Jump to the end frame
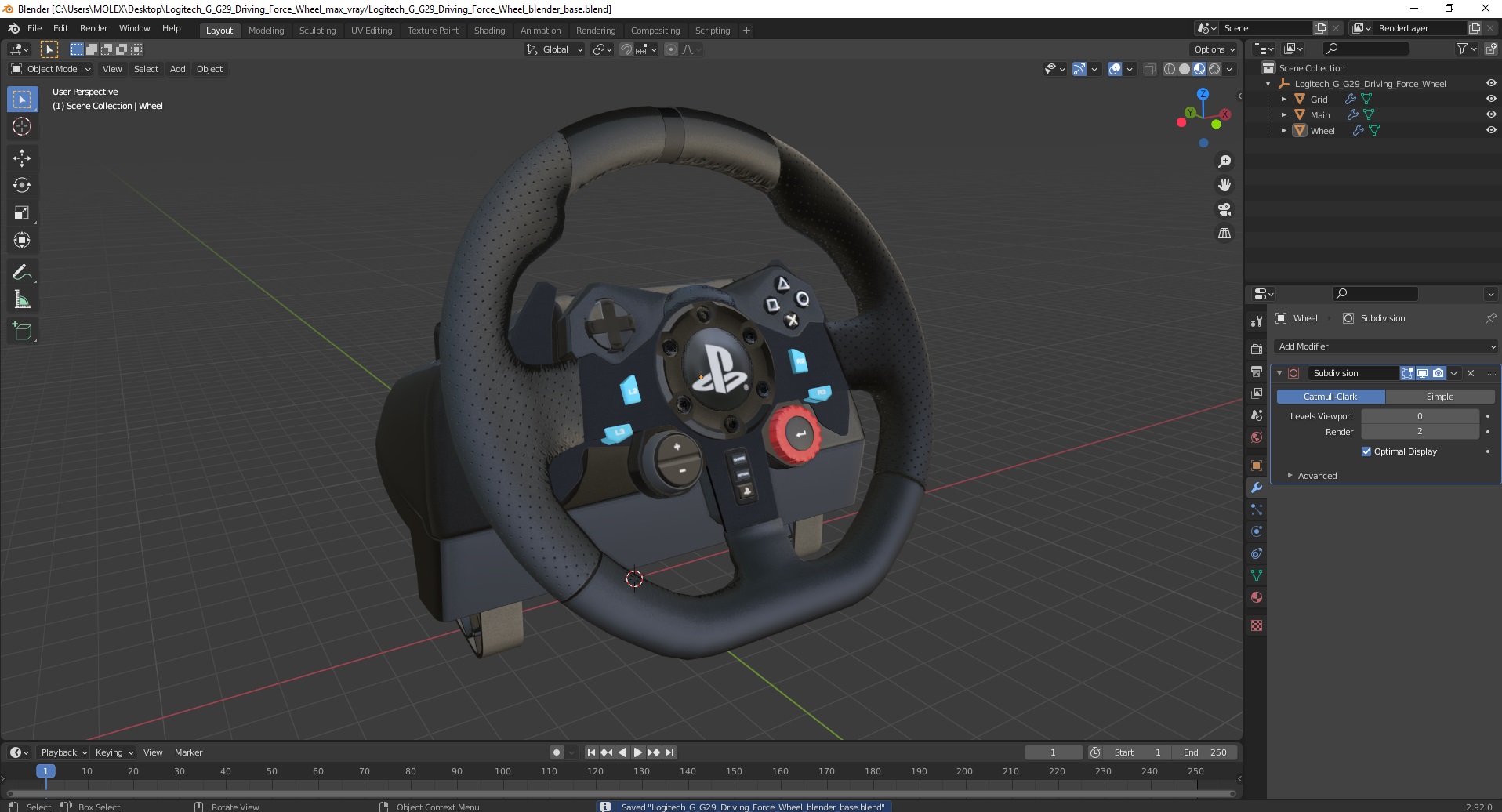The image size is (1502, 812). (669, 752)
